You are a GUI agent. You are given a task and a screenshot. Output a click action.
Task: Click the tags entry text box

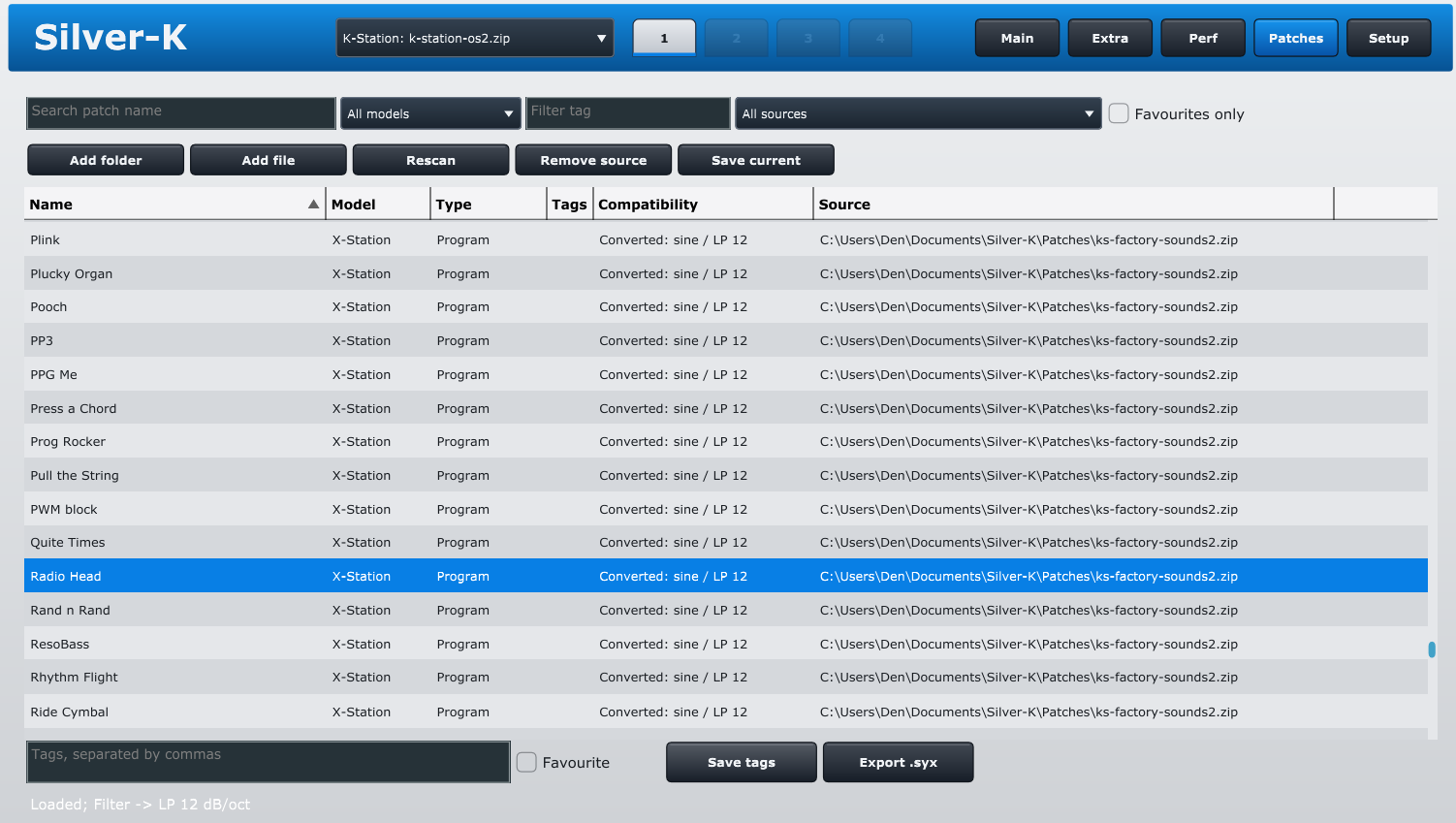pos(269,762)
